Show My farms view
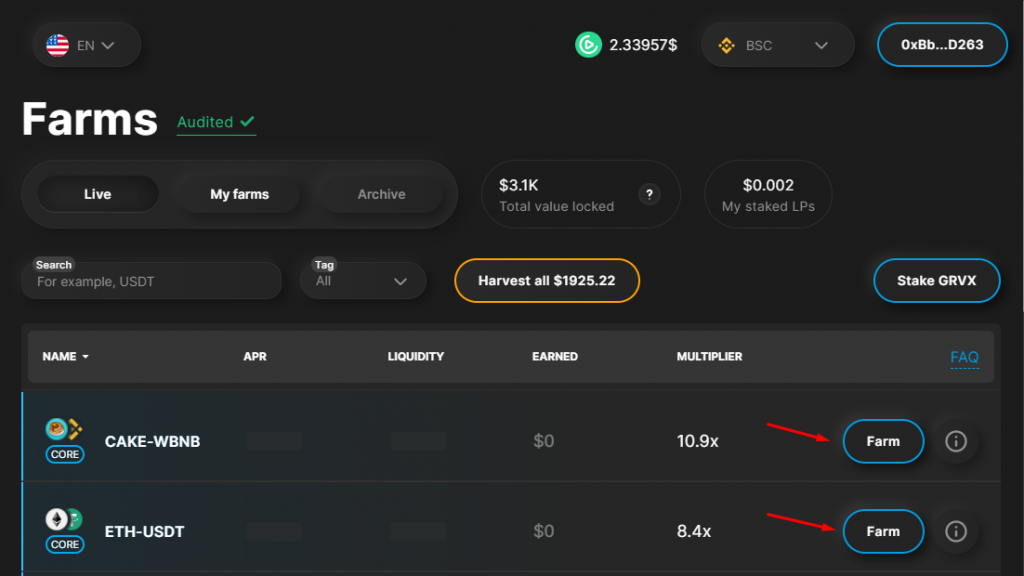The height and width of the screenshot is (576, 1024). 239,194
